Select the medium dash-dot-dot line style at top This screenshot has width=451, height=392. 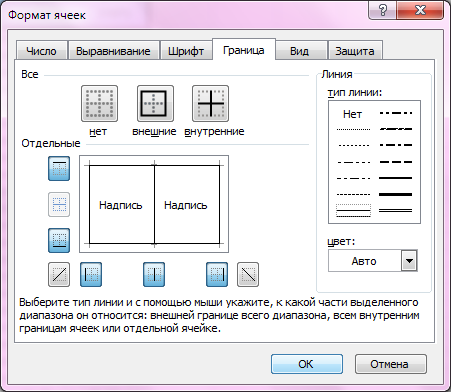click(x=396, y=113)
